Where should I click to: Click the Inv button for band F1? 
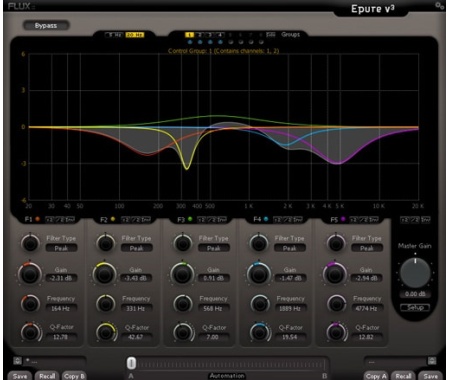pos(70,220)
